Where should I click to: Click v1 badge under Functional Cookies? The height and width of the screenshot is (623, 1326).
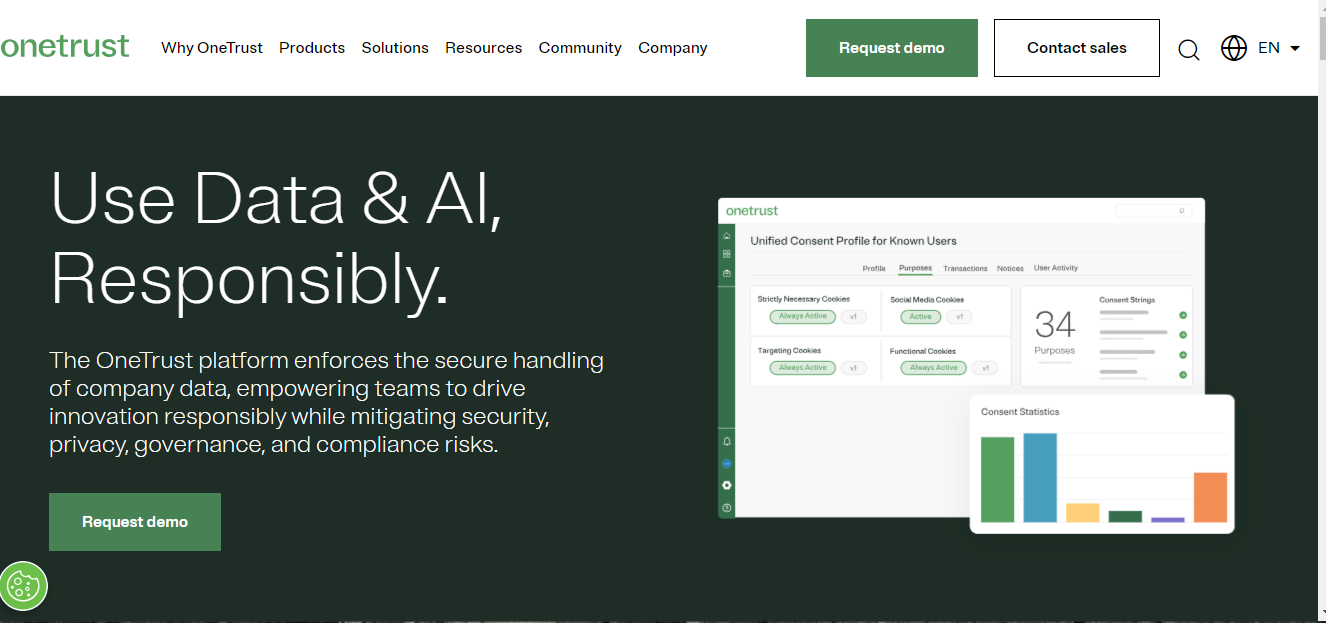[985, 367]
